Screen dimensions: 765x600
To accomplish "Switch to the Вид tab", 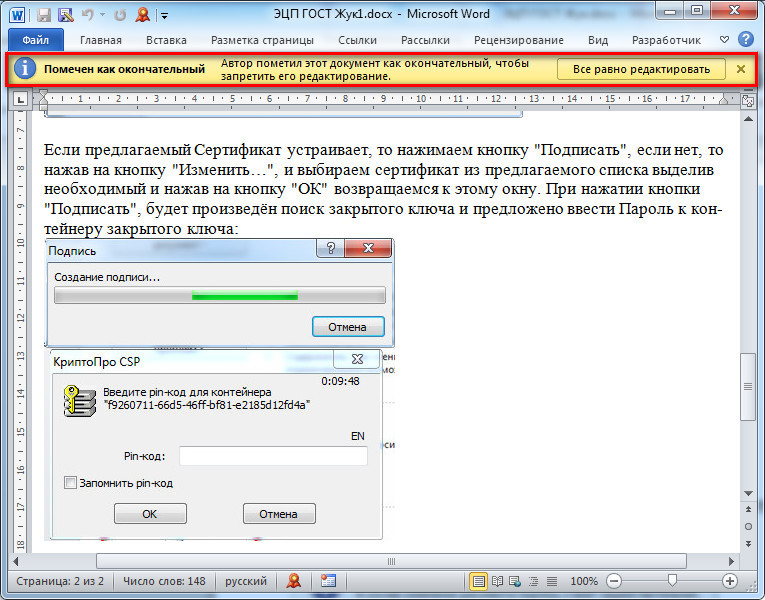I will [x=598, y=40].
